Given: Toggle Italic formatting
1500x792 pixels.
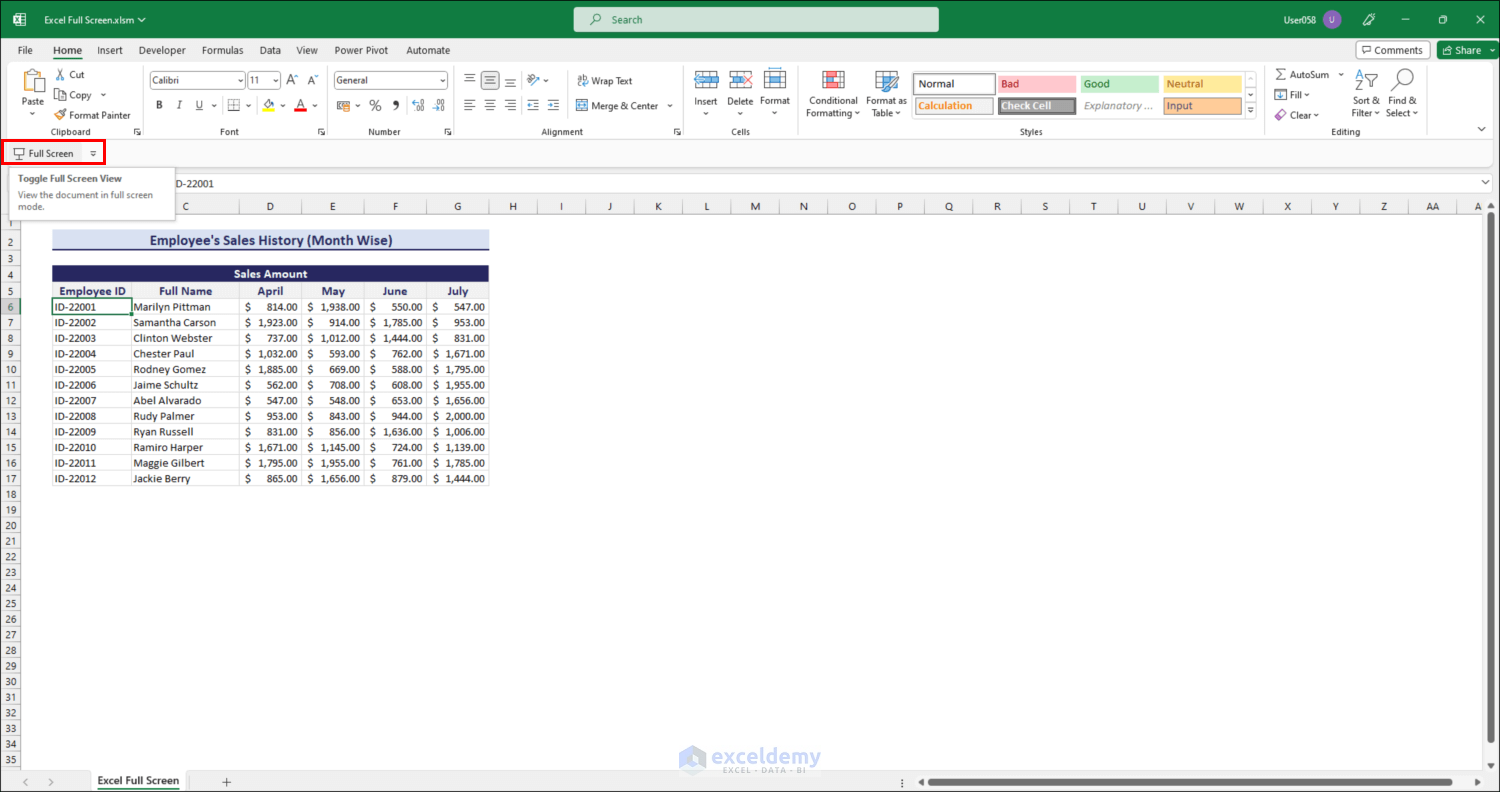Looking at the screenshot, I should coord(179,105).
